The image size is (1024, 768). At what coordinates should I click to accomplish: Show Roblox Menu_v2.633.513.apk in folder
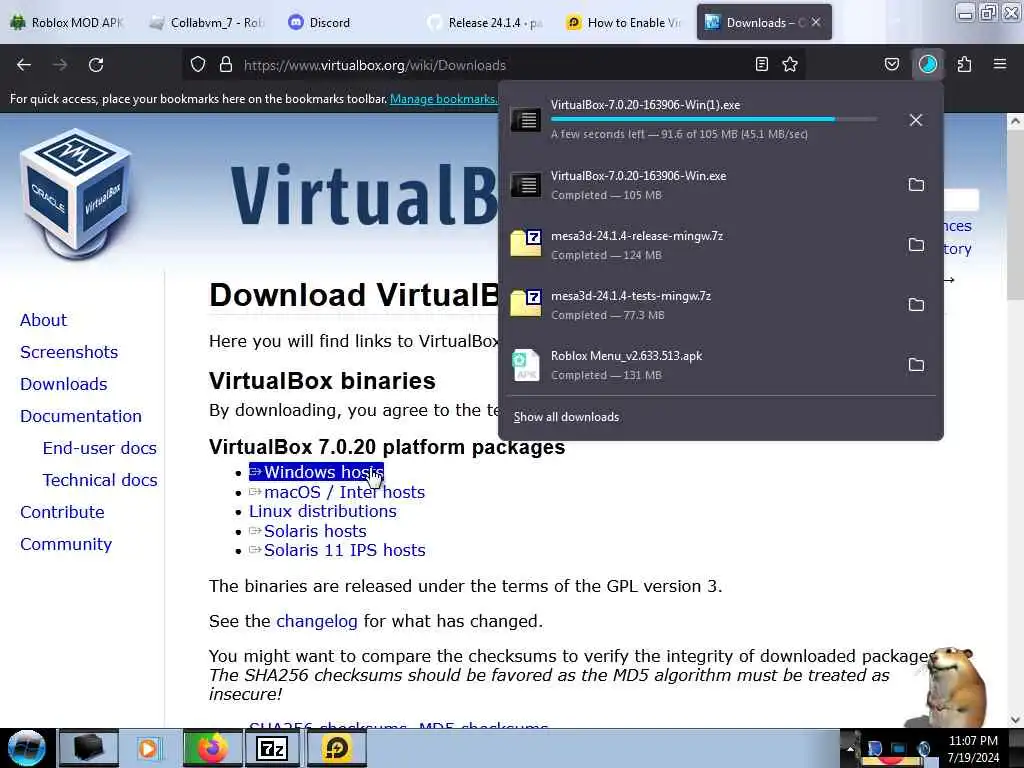coord(916,365)
